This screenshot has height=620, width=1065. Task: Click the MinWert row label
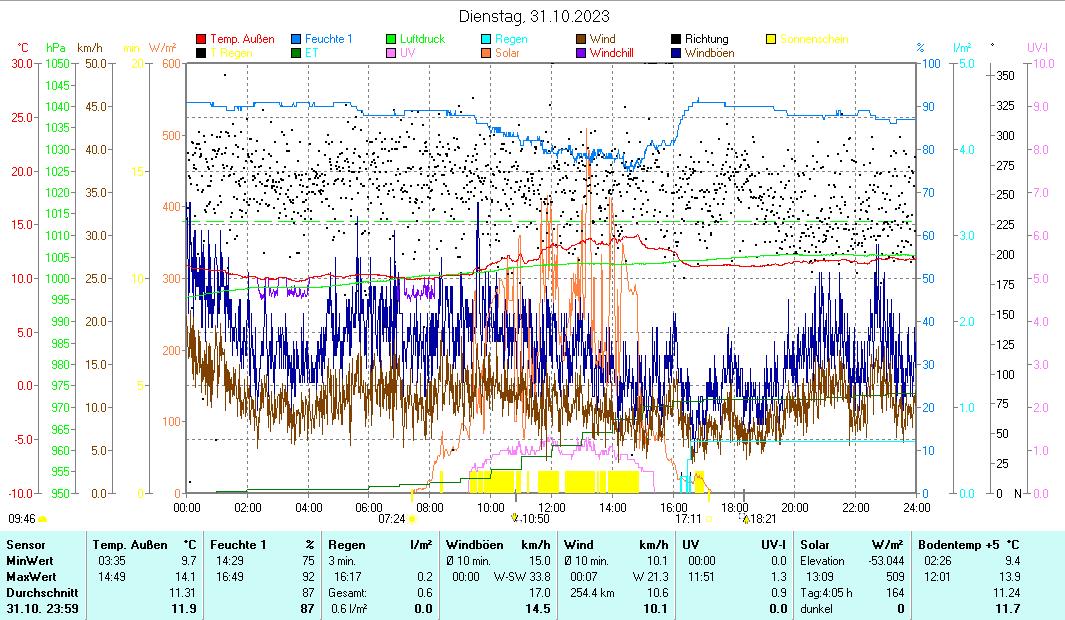coord(30,561)
